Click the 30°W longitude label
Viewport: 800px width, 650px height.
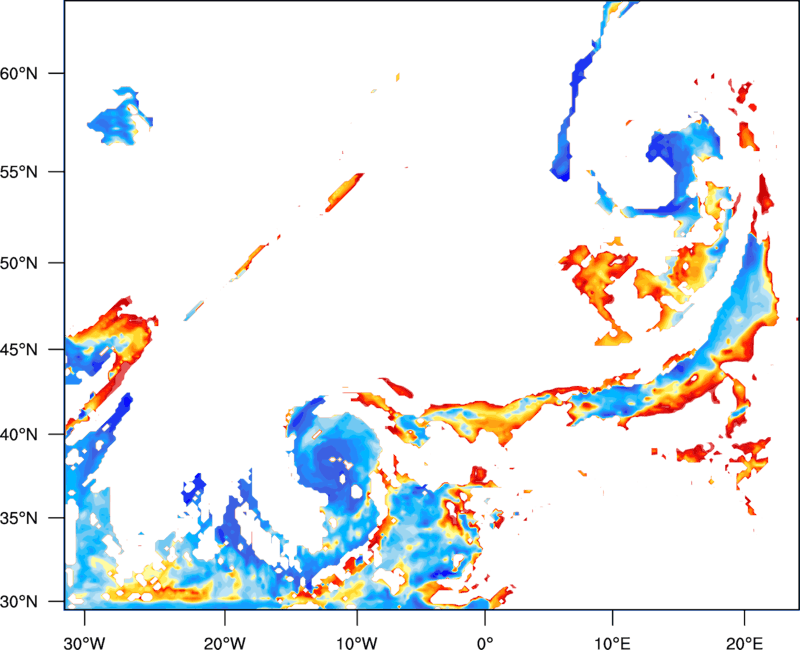(84, 643)
